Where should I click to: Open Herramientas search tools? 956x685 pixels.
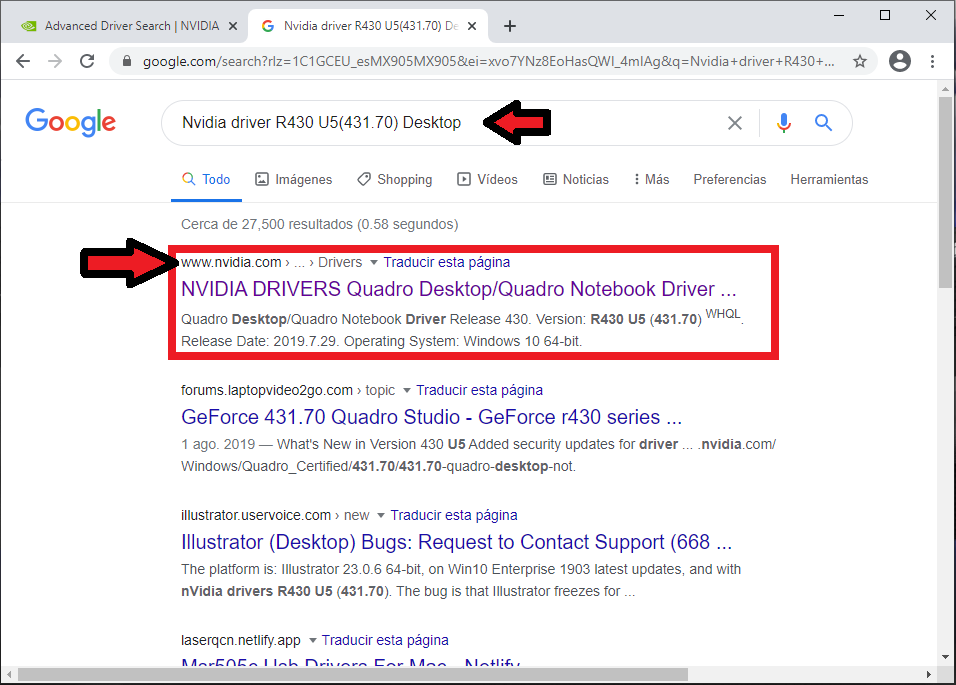coord(829,179)
